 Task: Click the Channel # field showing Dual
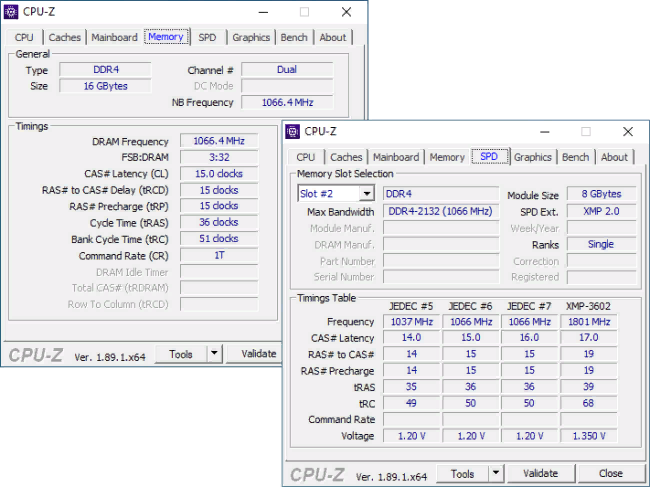coord(287,70)
